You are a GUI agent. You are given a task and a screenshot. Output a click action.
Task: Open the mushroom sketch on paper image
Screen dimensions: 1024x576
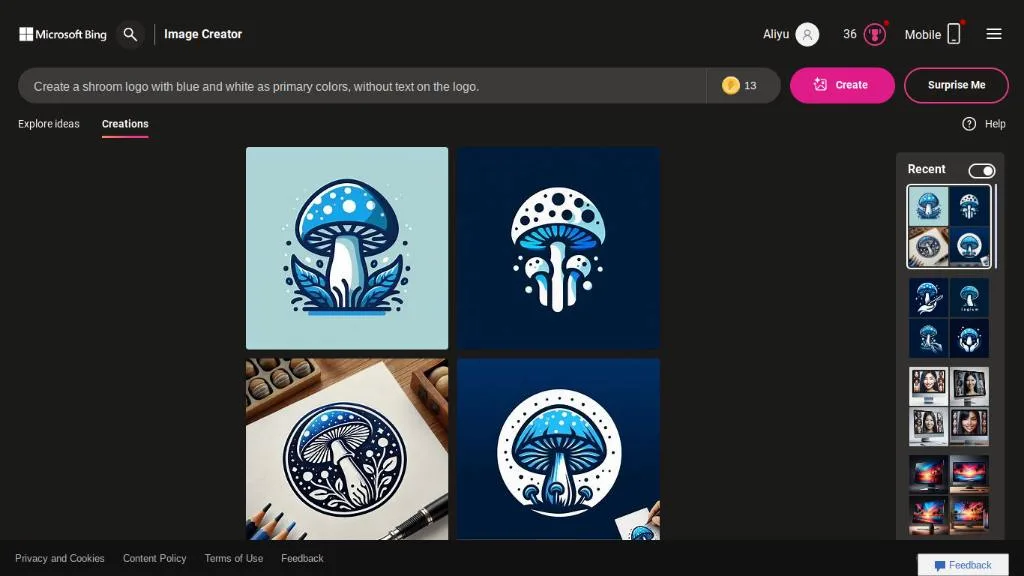(347, 449)
